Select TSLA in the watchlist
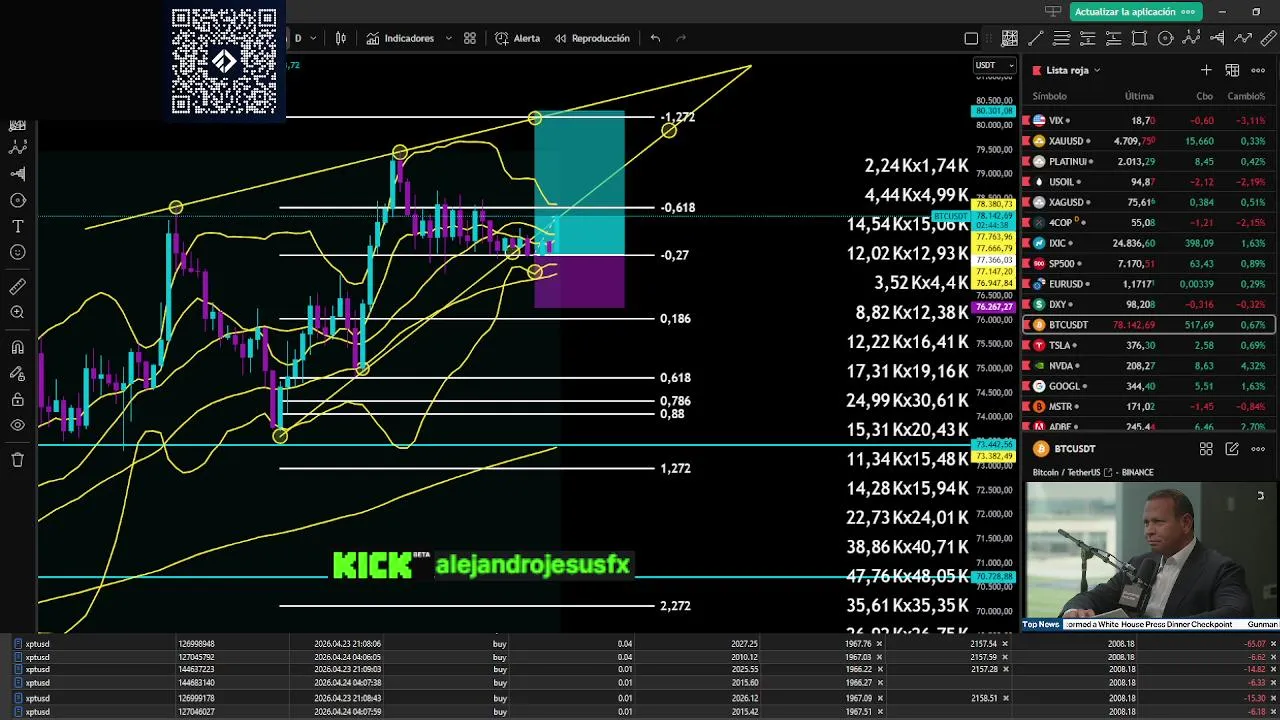 point(1148,345)
